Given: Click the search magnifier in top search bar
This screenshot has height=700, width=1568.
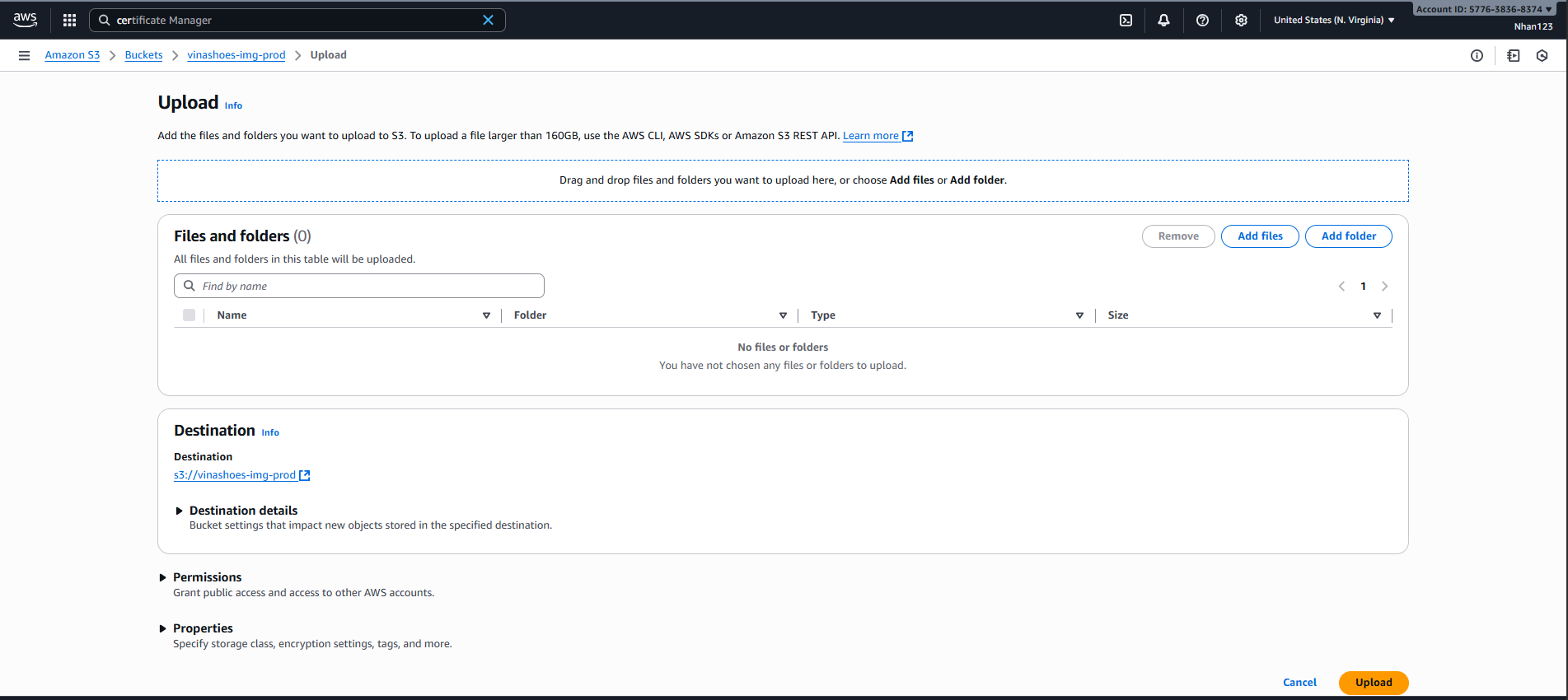Looking at the screenshot, I should tap(105, 20).
